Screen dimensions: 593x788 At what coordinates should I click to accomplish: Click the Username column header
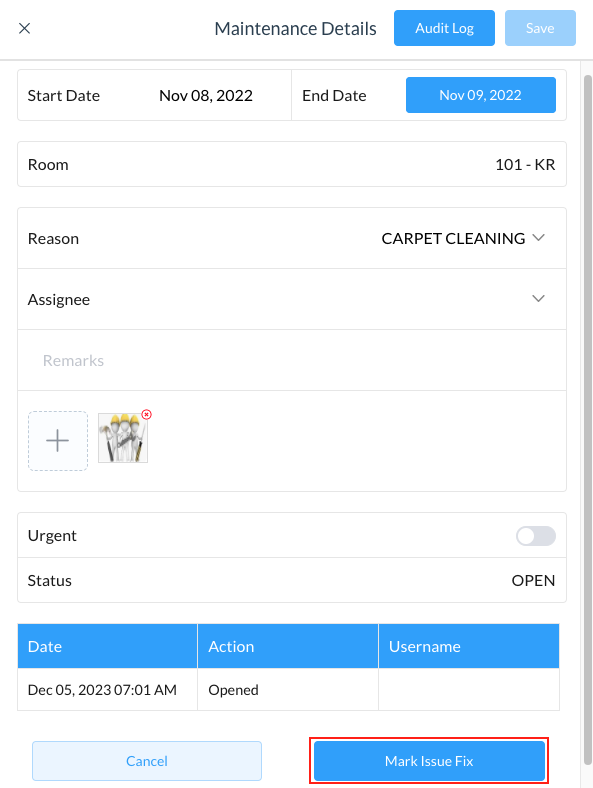pos(469,646)
